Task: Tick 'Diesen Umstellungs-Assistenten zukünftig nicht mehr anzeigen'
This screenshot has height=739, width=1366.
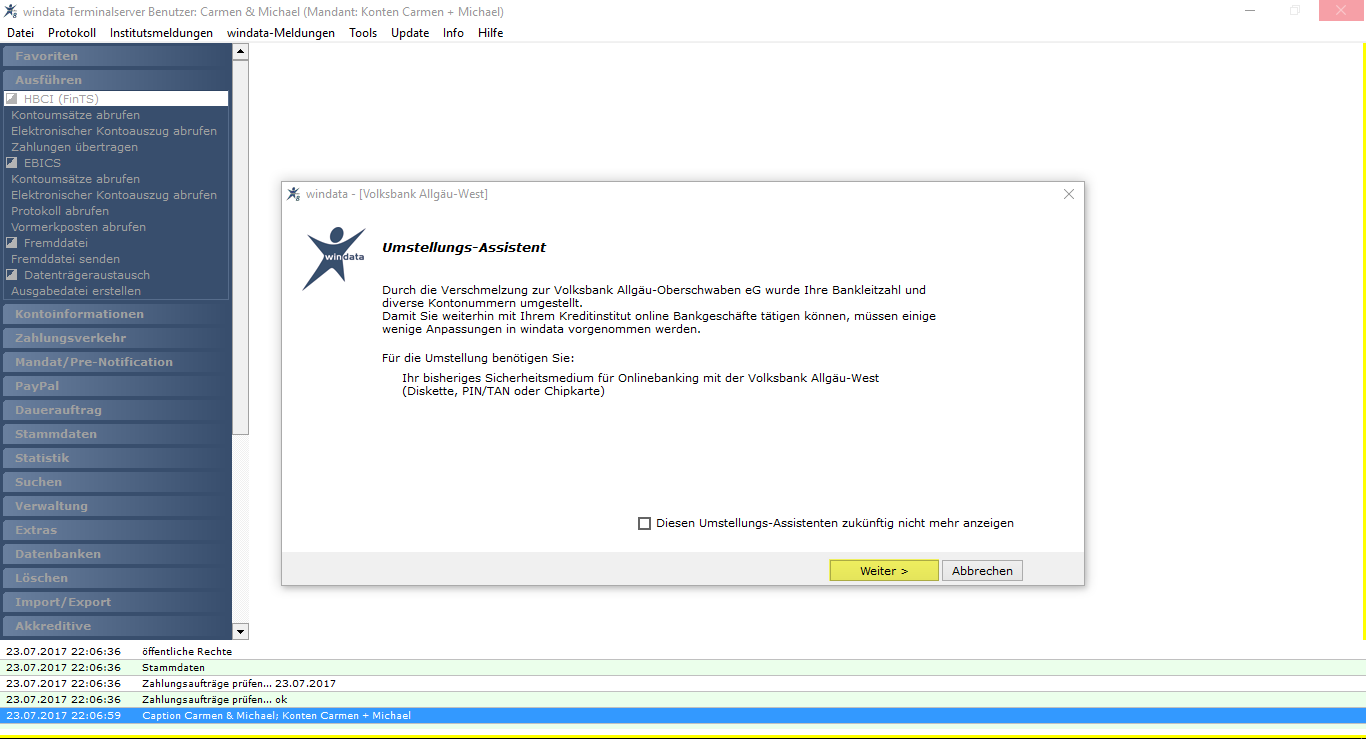Action: tap(644, 523)
